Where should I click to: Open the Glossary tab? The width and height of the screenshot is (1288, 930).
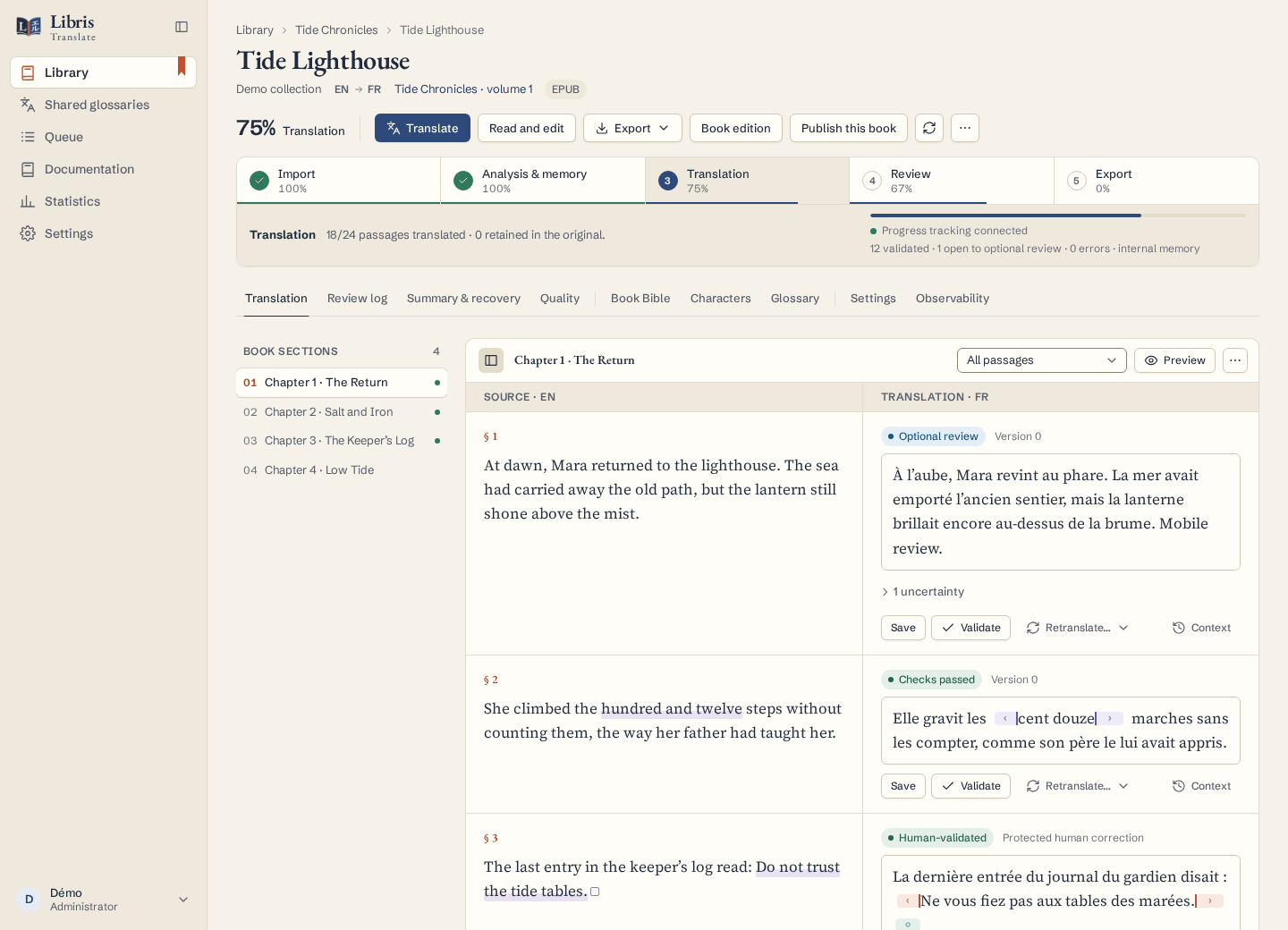(x=794, y=299)
